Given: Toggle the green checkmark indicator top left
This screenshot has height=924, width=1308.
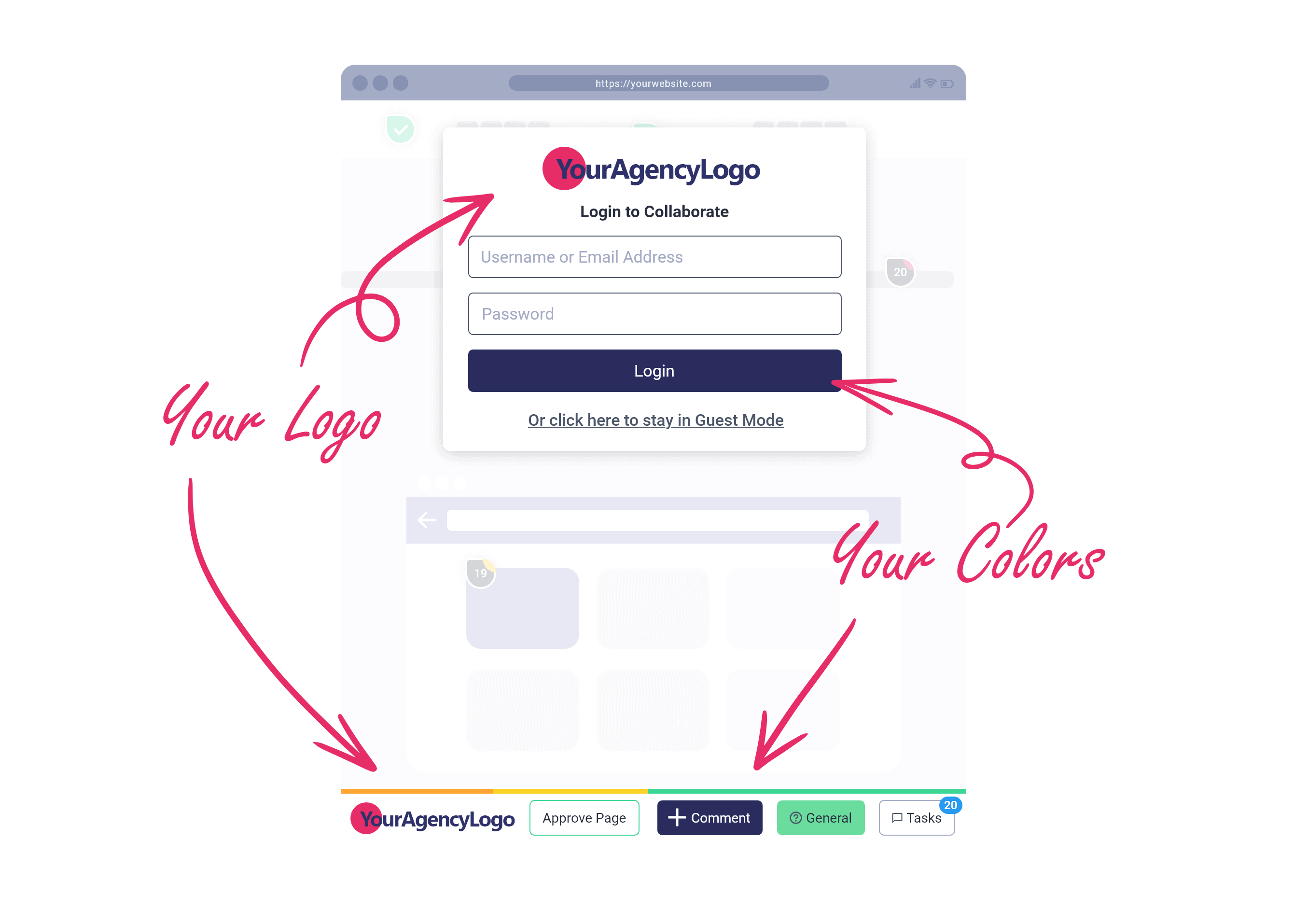Looking at the screenshot, I should pyautogui.click(x=400, y=131).
